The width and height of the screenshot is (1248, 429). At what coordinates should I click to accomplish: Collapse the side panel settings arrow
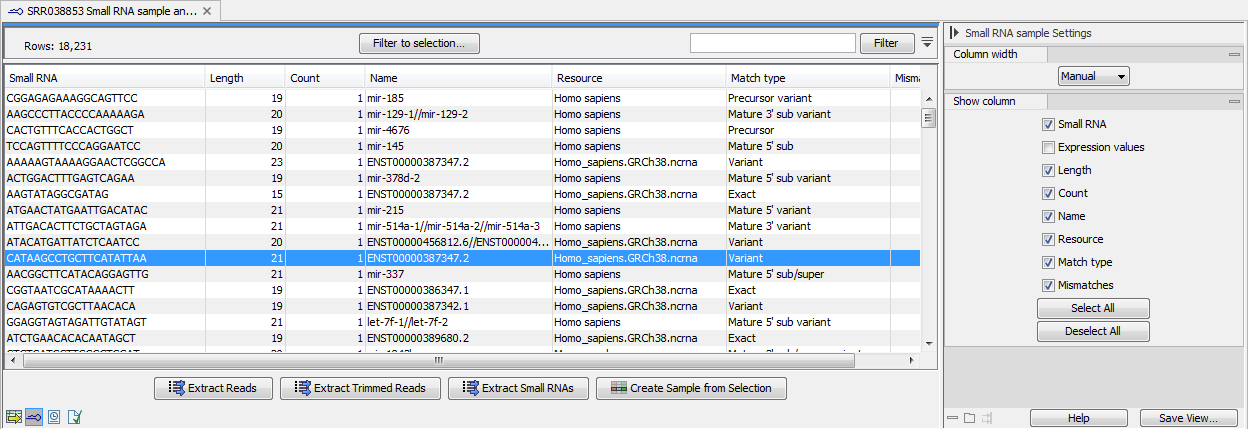click(x=955, y=33)
